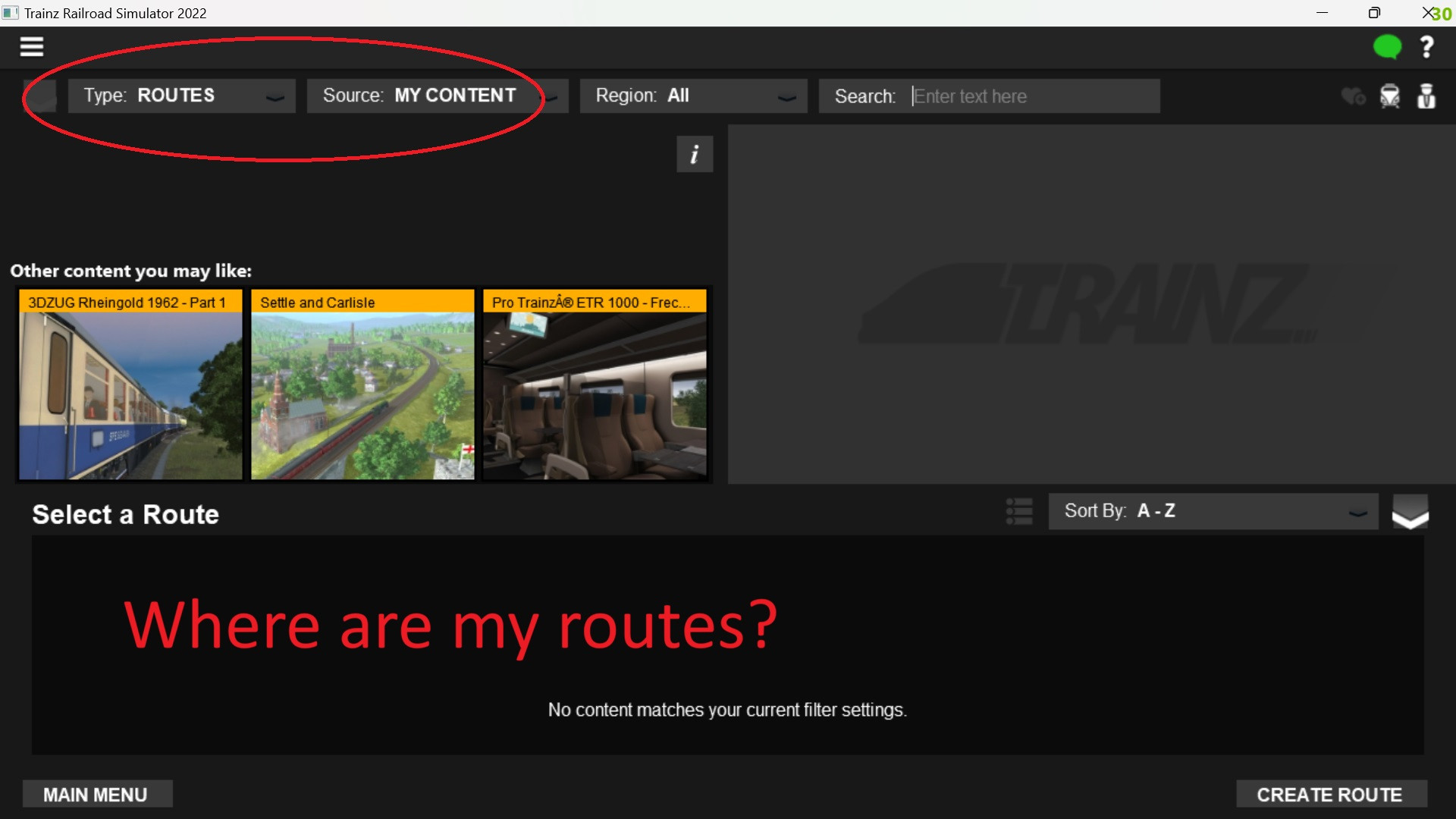Minimize the Trainz window
This screenshot has width=1456, height=819.
tap(1322, 13)
